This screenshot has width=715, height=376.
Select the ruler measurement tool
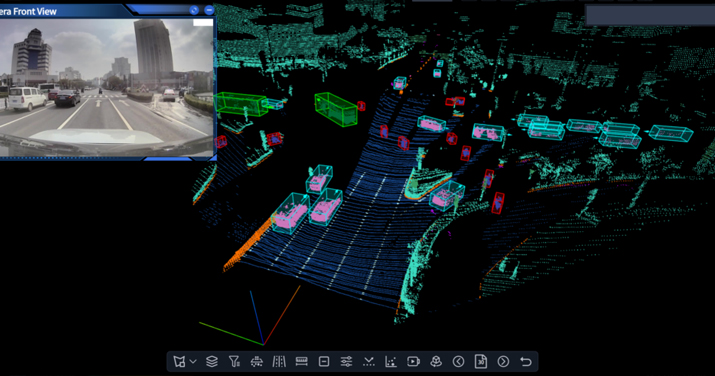(301, 361)
